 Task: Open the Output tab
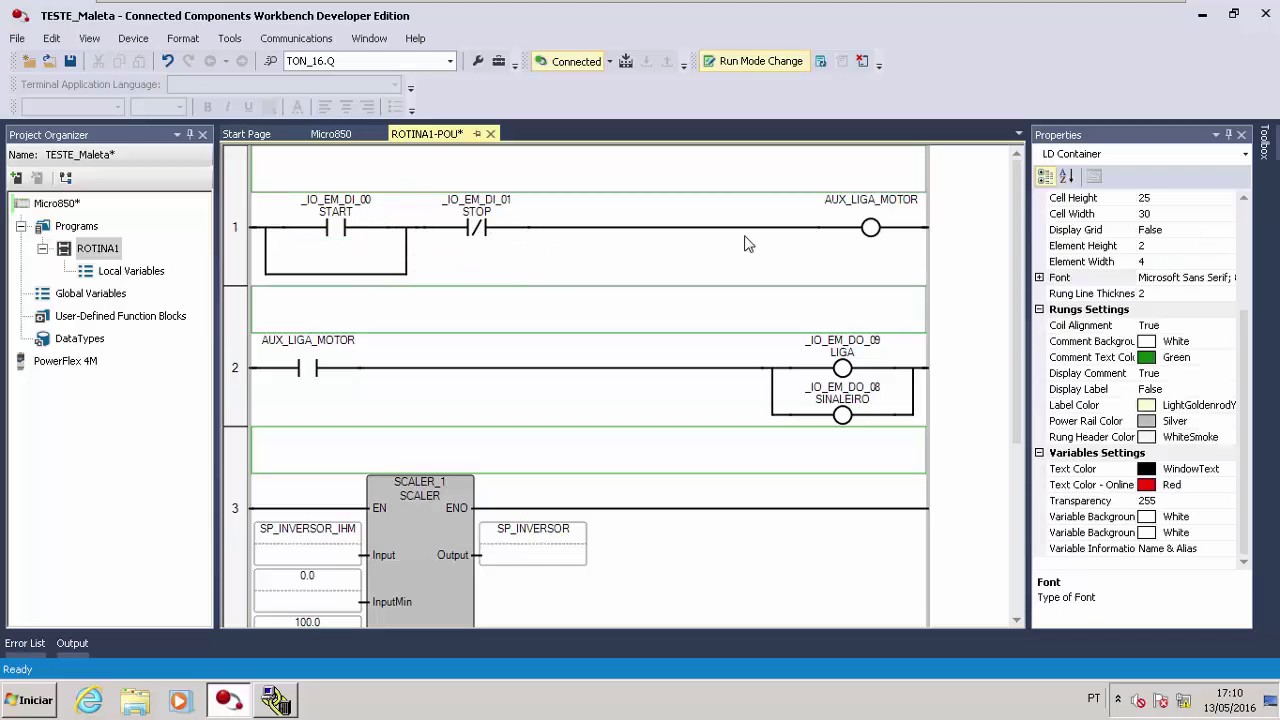[x=72, y=643]
